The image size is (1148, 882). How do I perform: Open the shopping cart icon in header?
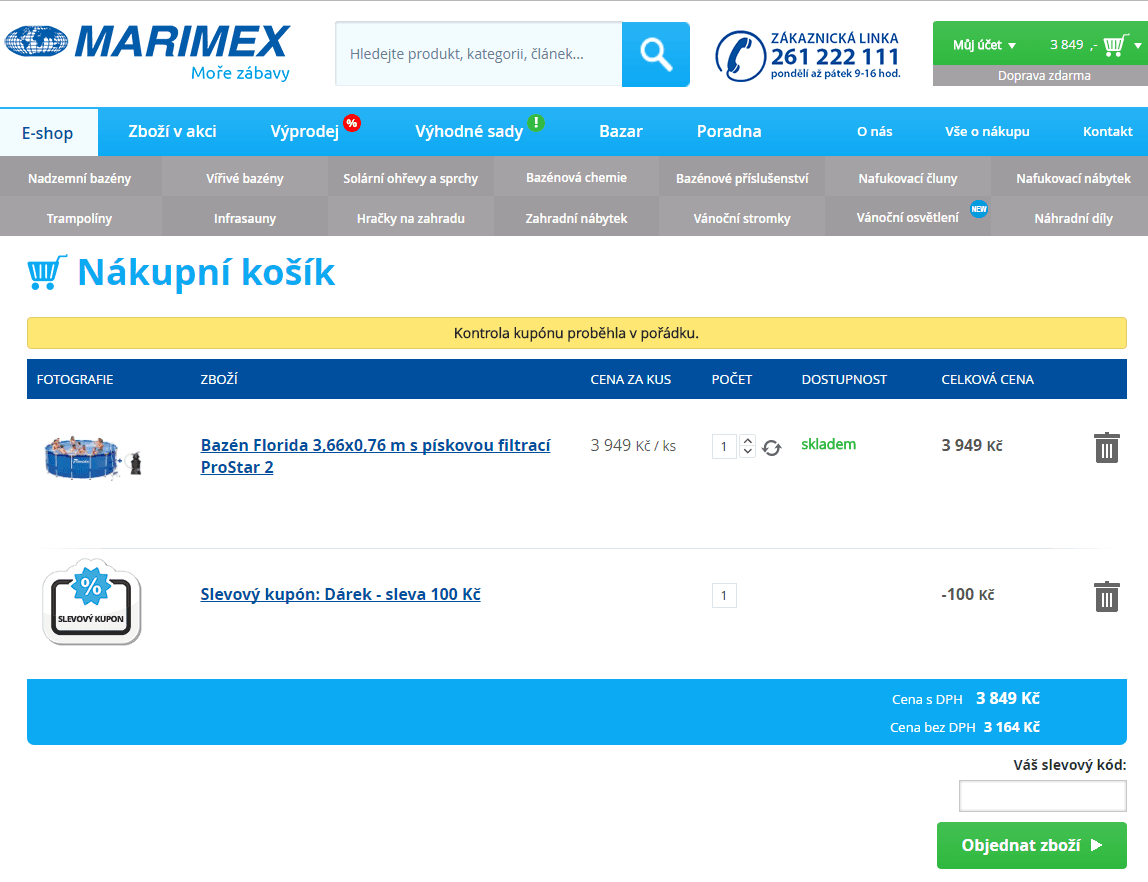coord(1115,45)
